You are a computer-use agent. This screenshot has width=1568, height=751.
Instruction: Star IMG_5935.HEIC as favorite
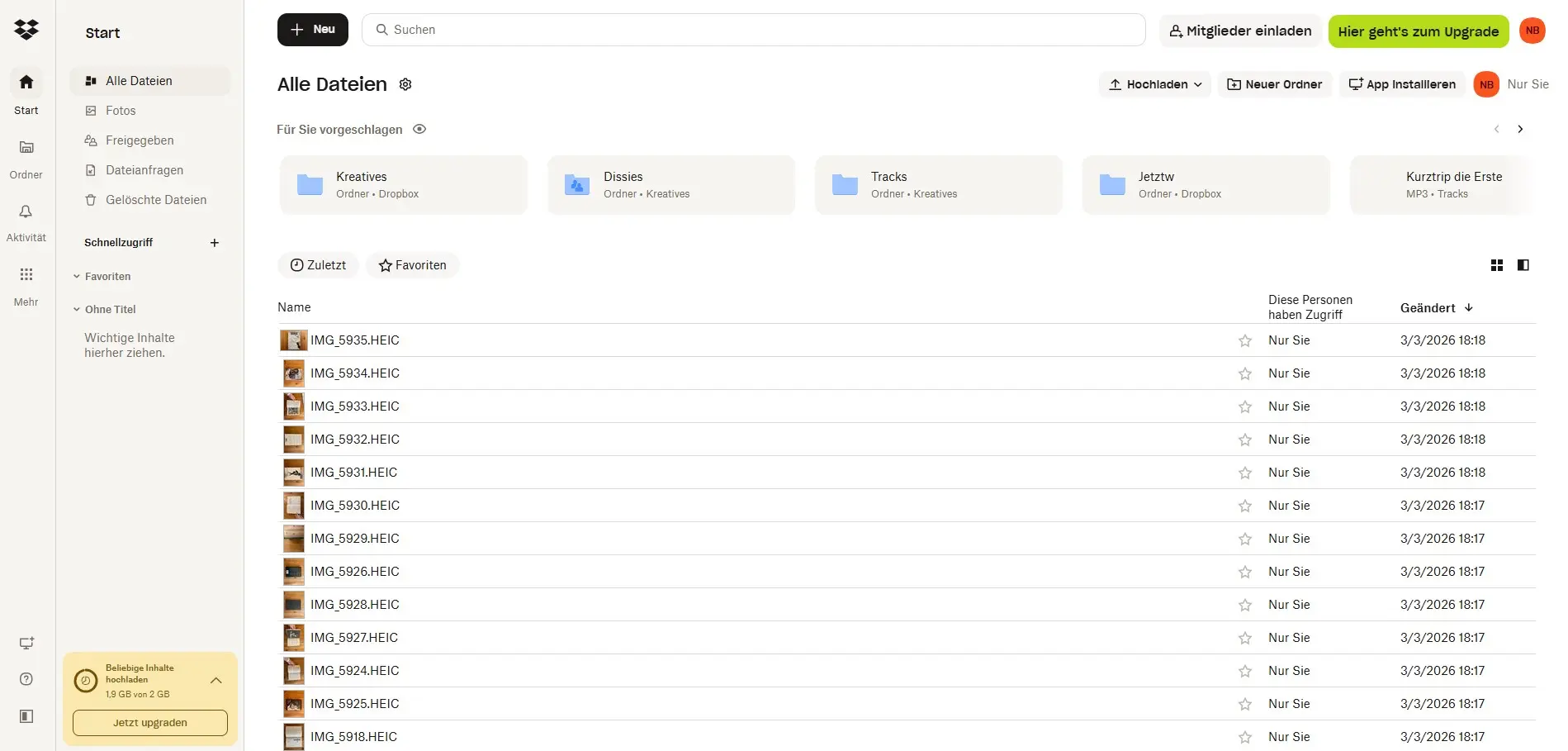point(1244,340)
